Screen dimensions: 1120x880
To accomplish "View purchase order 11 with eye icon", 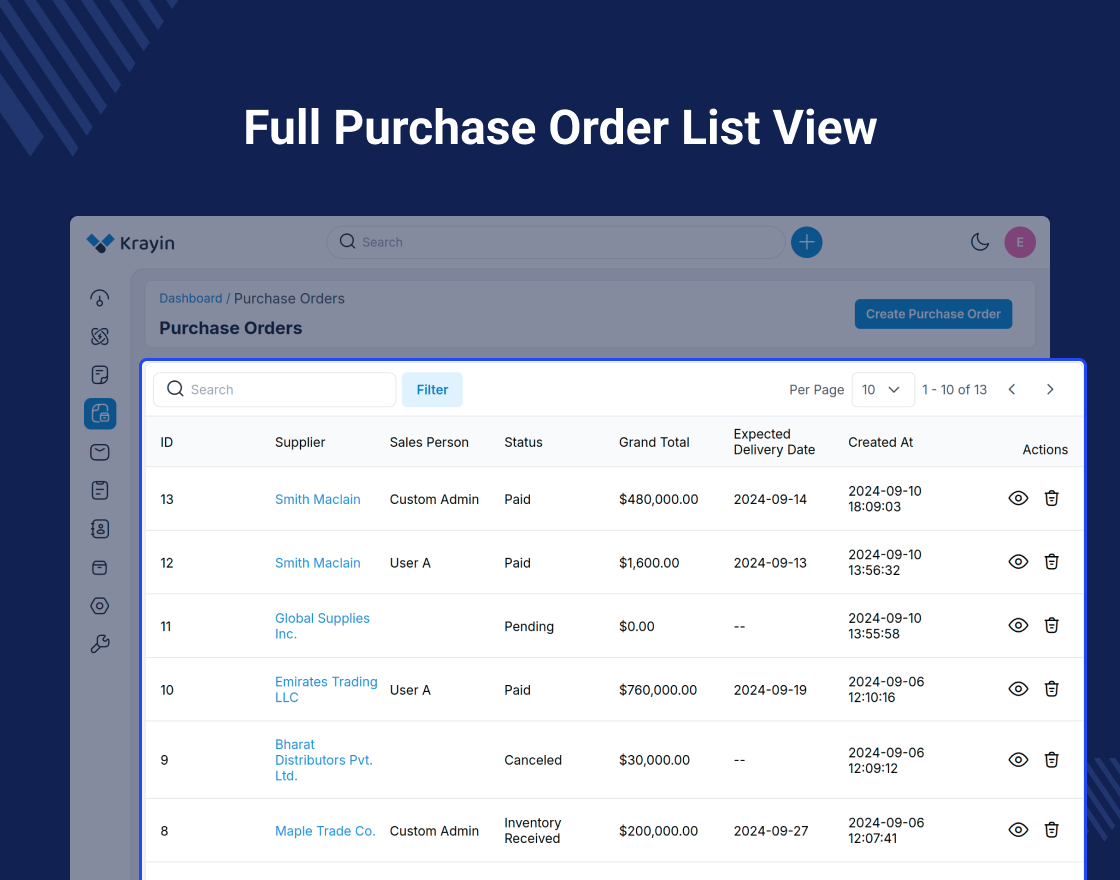I will (x=1018, y=625).
